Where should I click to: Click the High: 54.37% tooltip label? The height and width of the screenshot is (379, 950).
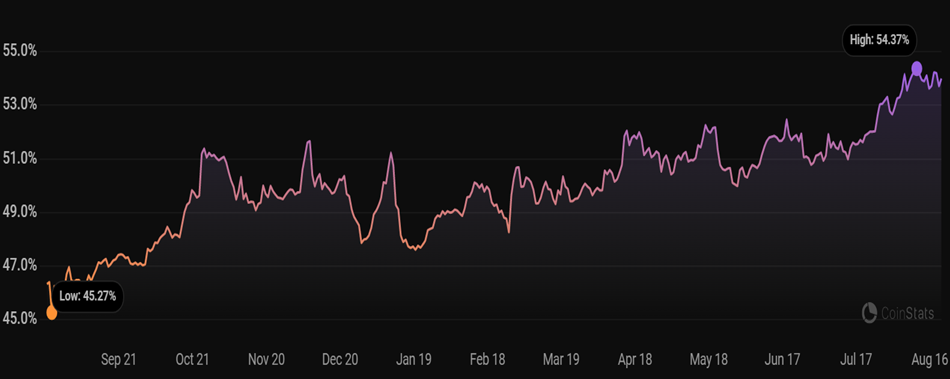(880, 41)
